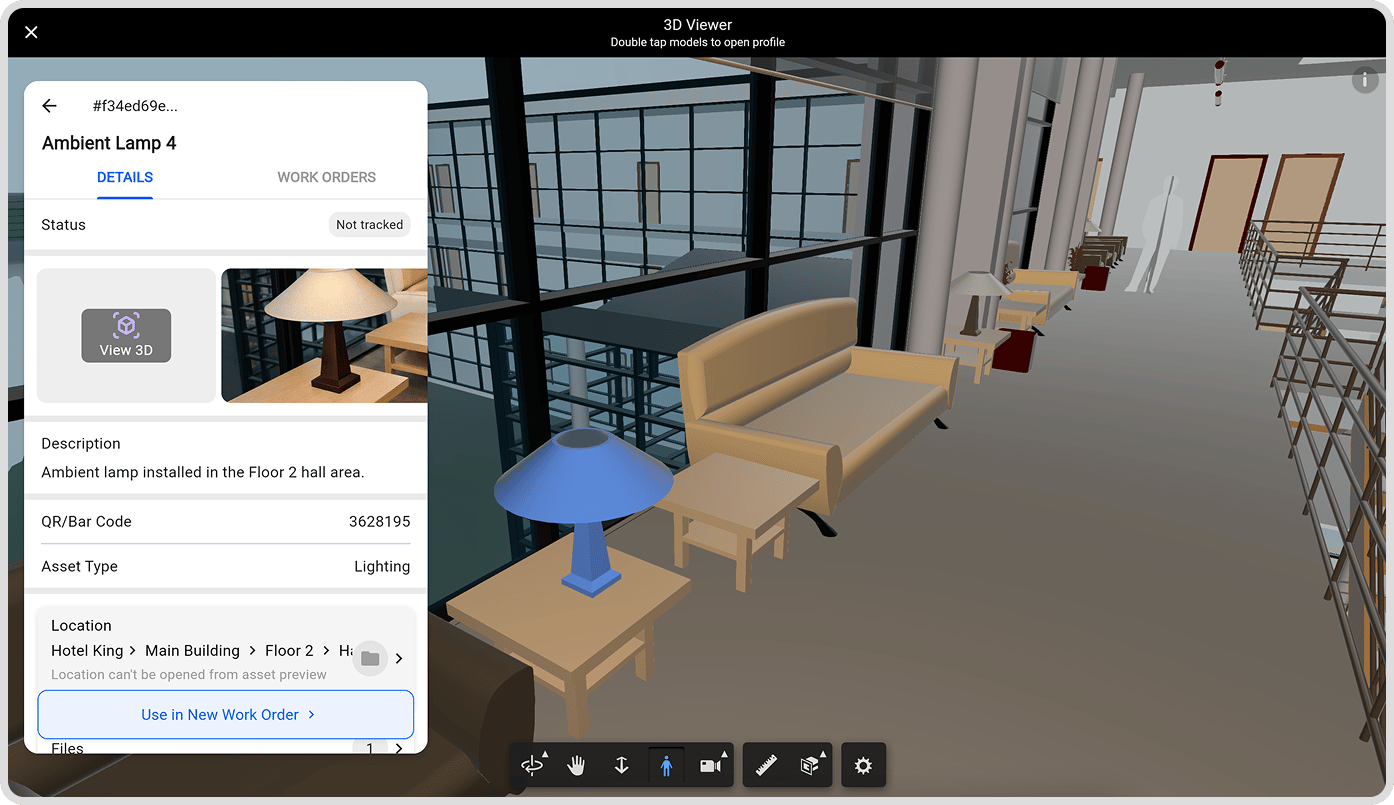1394x805 pixels.
Task: Select the ruler measure tool
Action: [767, 766]
